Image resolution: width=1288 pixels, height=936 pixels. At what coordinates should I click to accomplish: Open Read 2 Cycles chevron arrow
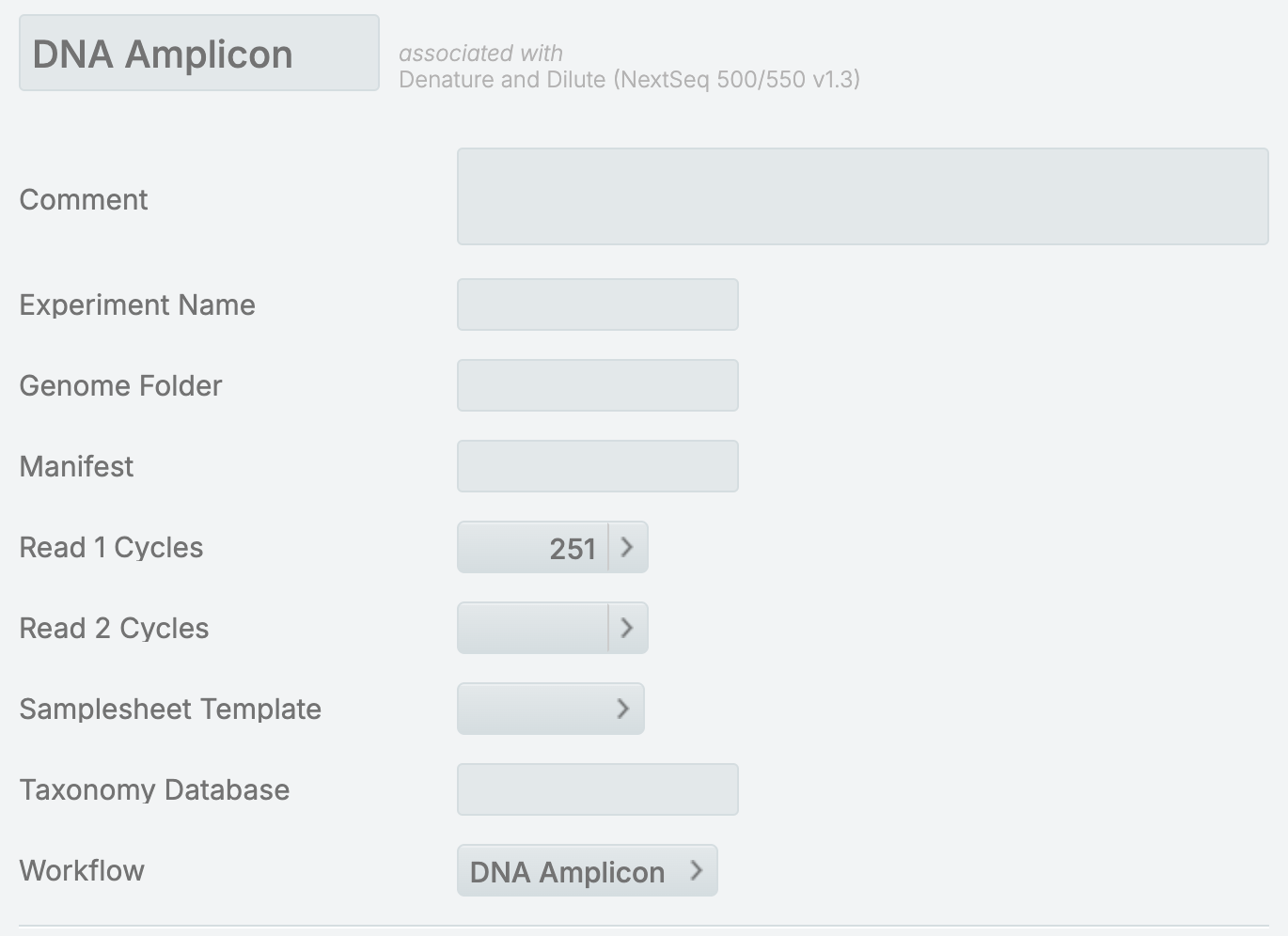pyautogui.click(x=628, y=628)
